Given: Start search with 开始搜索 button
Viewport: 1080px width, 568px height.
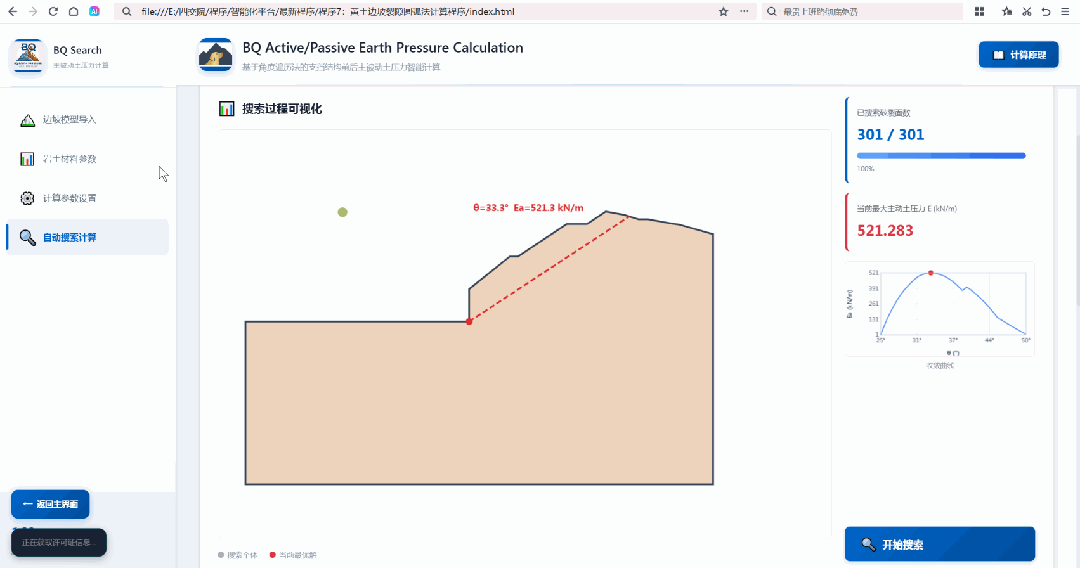Looking at the screenshot, I should pos(940,545).
